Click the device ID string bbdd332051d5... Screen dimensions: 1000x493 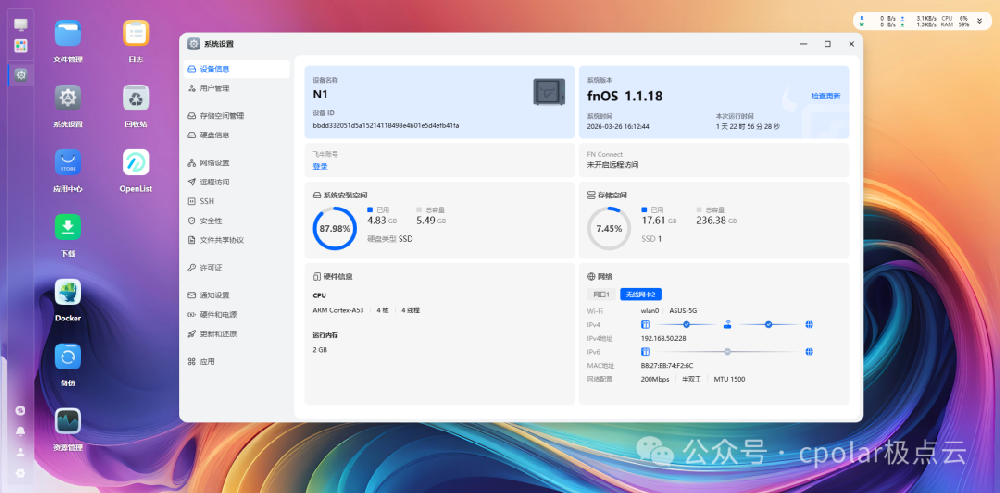click(386, 126)
